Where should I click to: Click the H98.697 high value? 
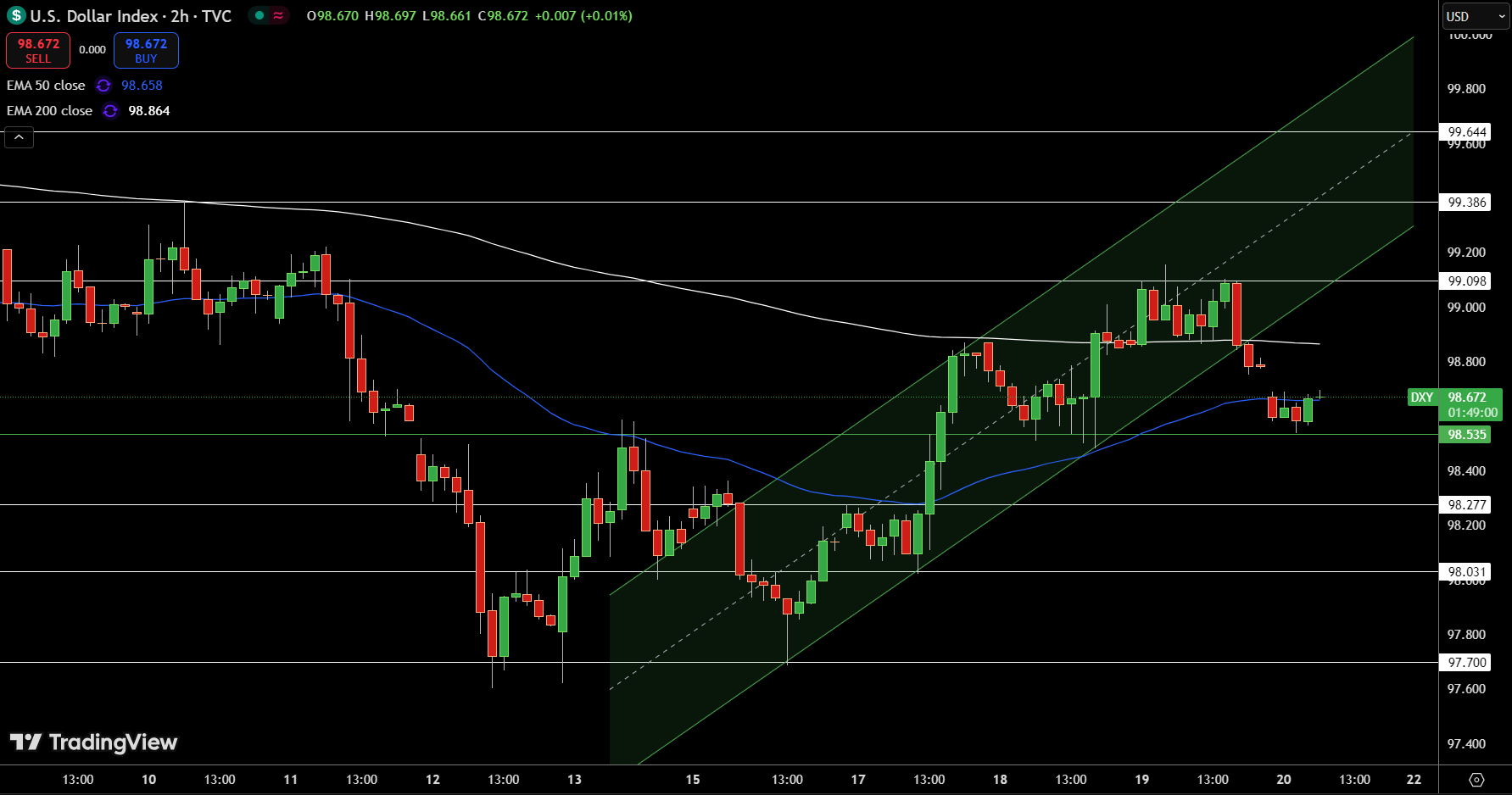coord(390,16)
